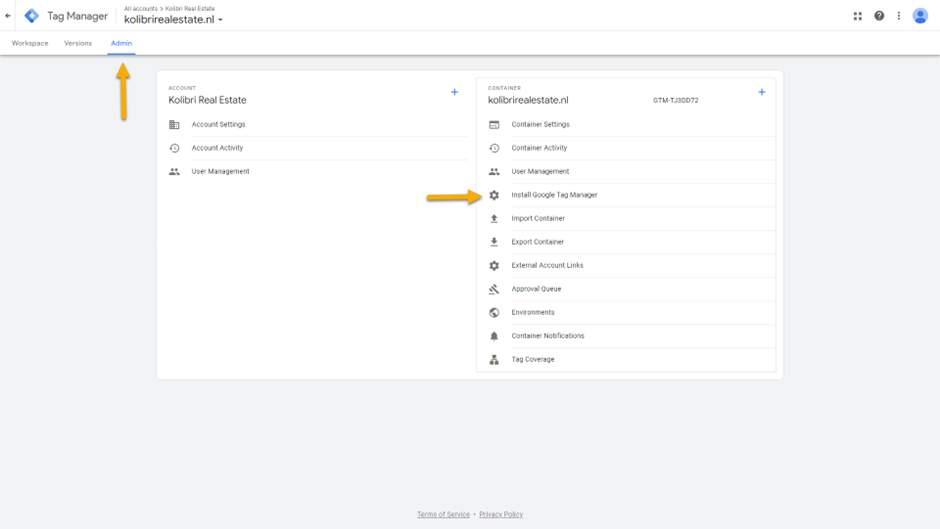This screenshot has width=940, height=529.
Task: Click the Container Settings card icon
Action: click(494, 125)
